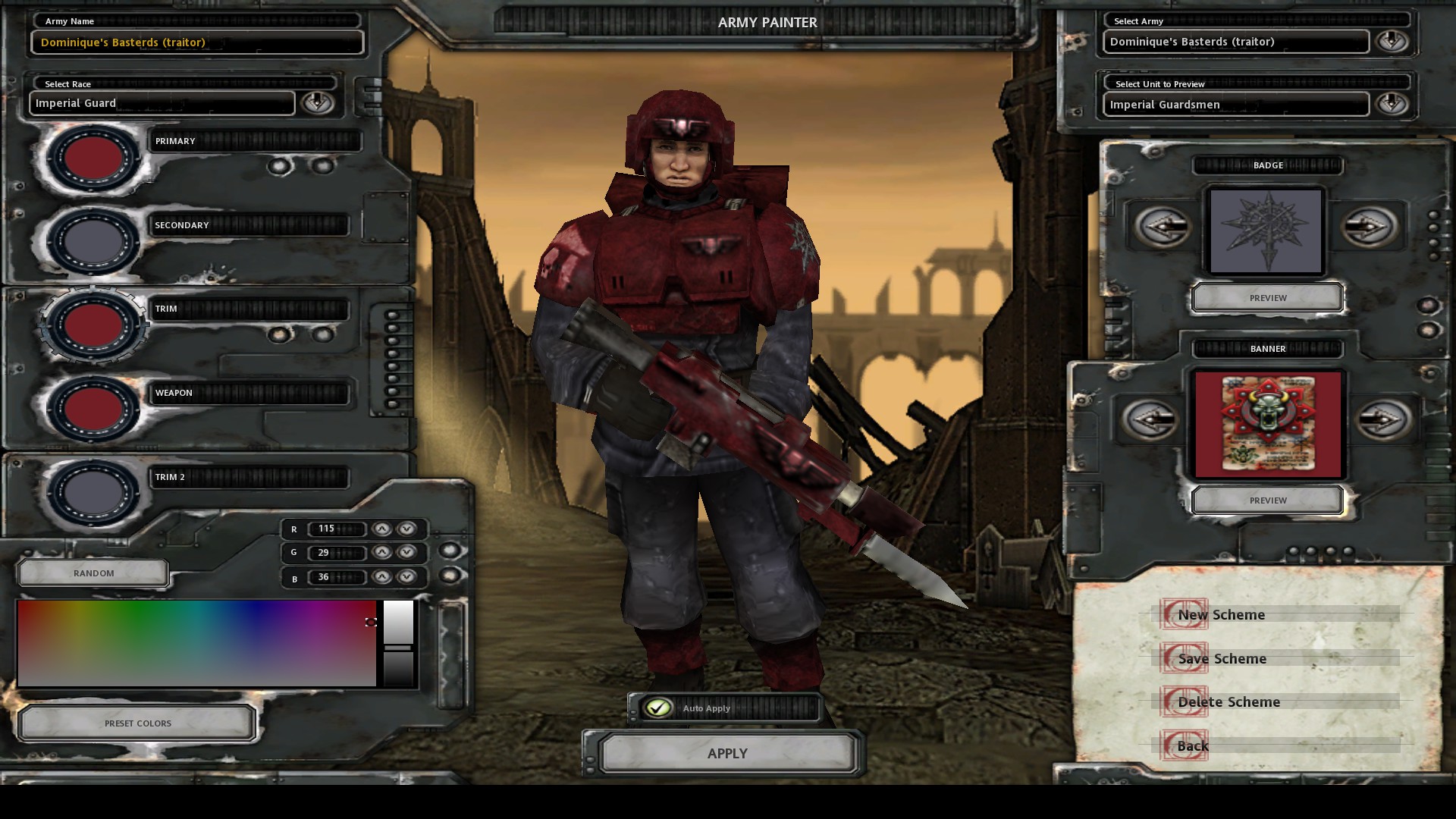Choose Delete Scheme from the menu
The image size is (1456, 819).
pos(1228,701)
